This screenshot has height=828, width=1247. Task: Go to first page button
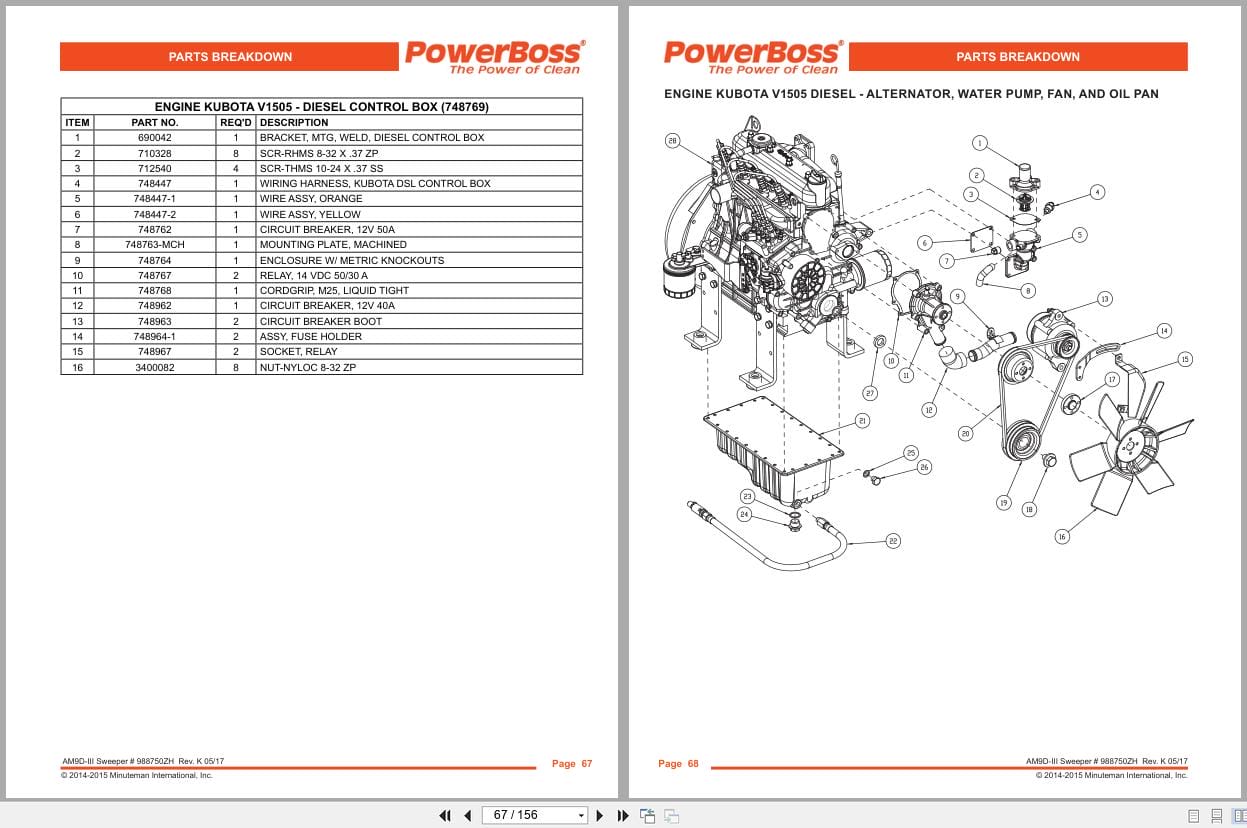point(445,816)
